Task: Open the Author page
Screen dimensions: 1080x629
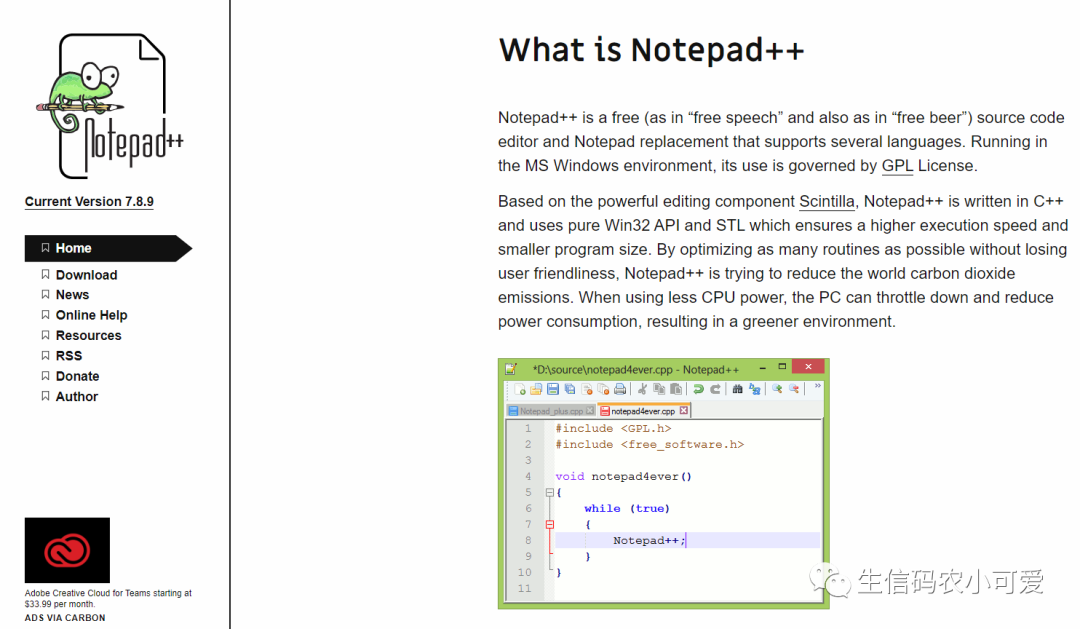Action: [76, 397]
